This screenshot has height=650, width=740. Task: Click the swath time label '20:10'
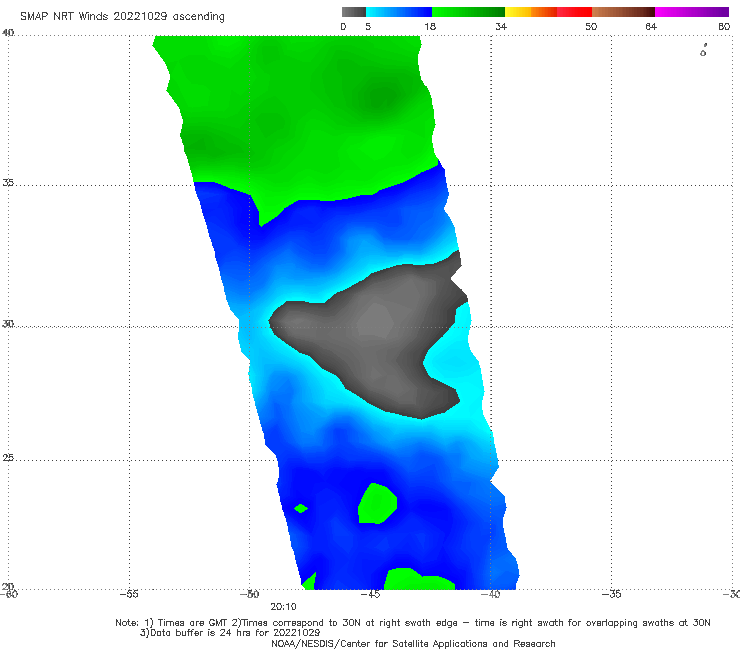283,607
